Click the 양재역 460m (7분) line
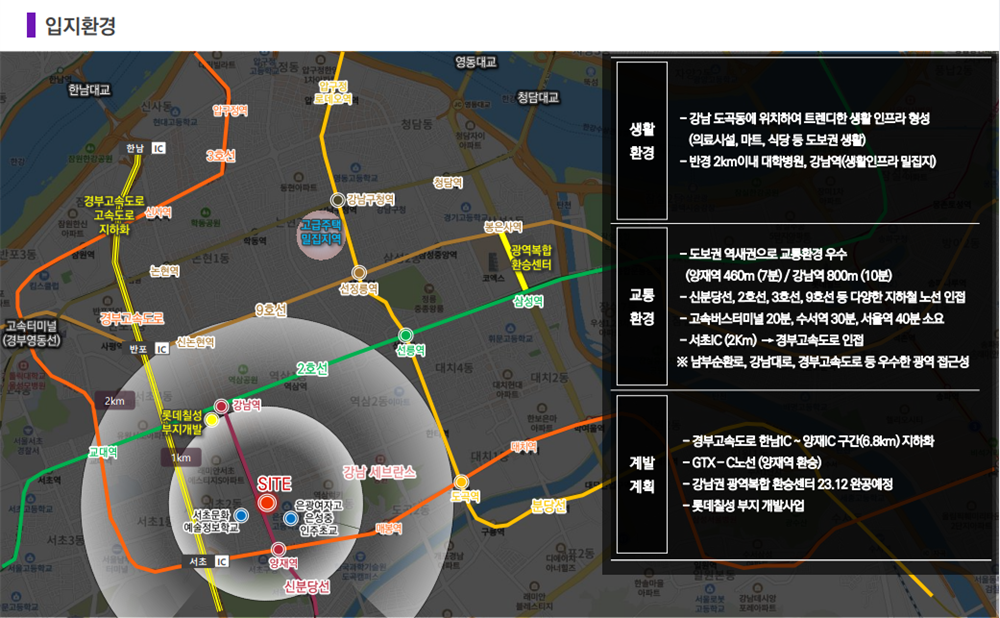1000x618 pixels. [788, 276]
